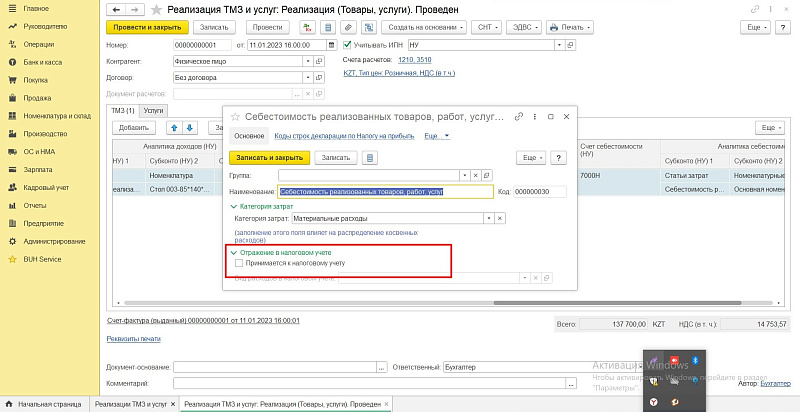Click the favorite star icon in the dialog title
Viewport: 800px width, 412px height.
click(234, 116)
